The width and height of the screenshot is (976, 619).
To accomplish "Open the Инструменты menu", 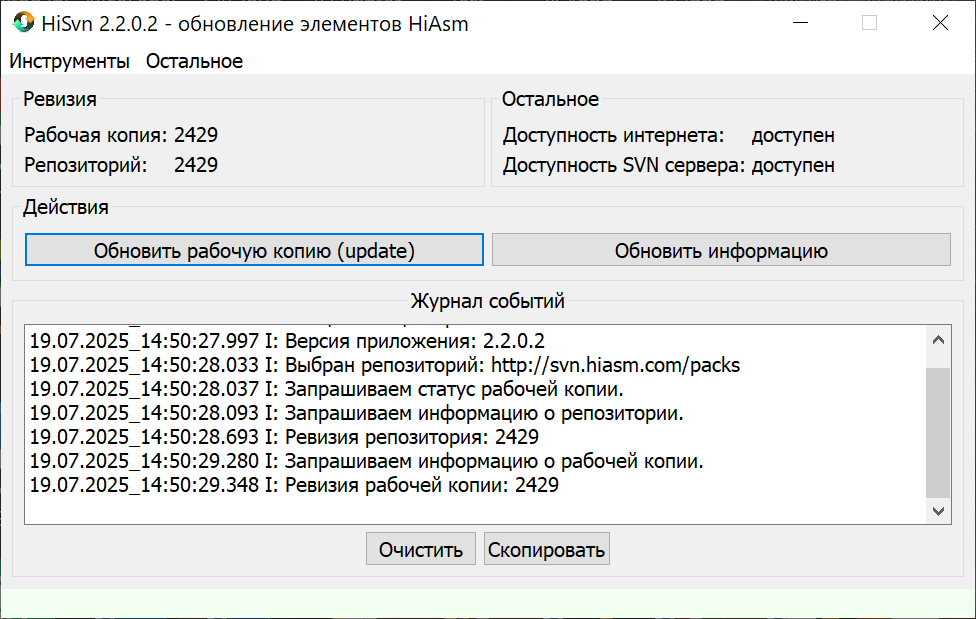I will pyautogui.click(x=69, y=61).
